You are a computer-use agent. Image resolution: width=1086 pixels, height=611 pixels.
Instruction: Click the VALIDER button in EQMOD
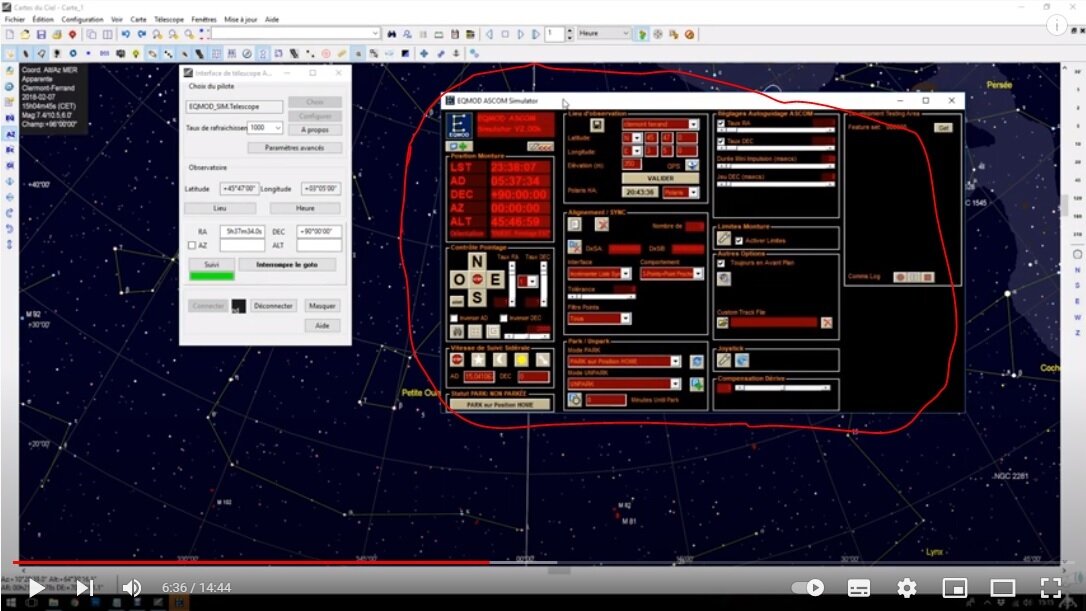[660, 179]
